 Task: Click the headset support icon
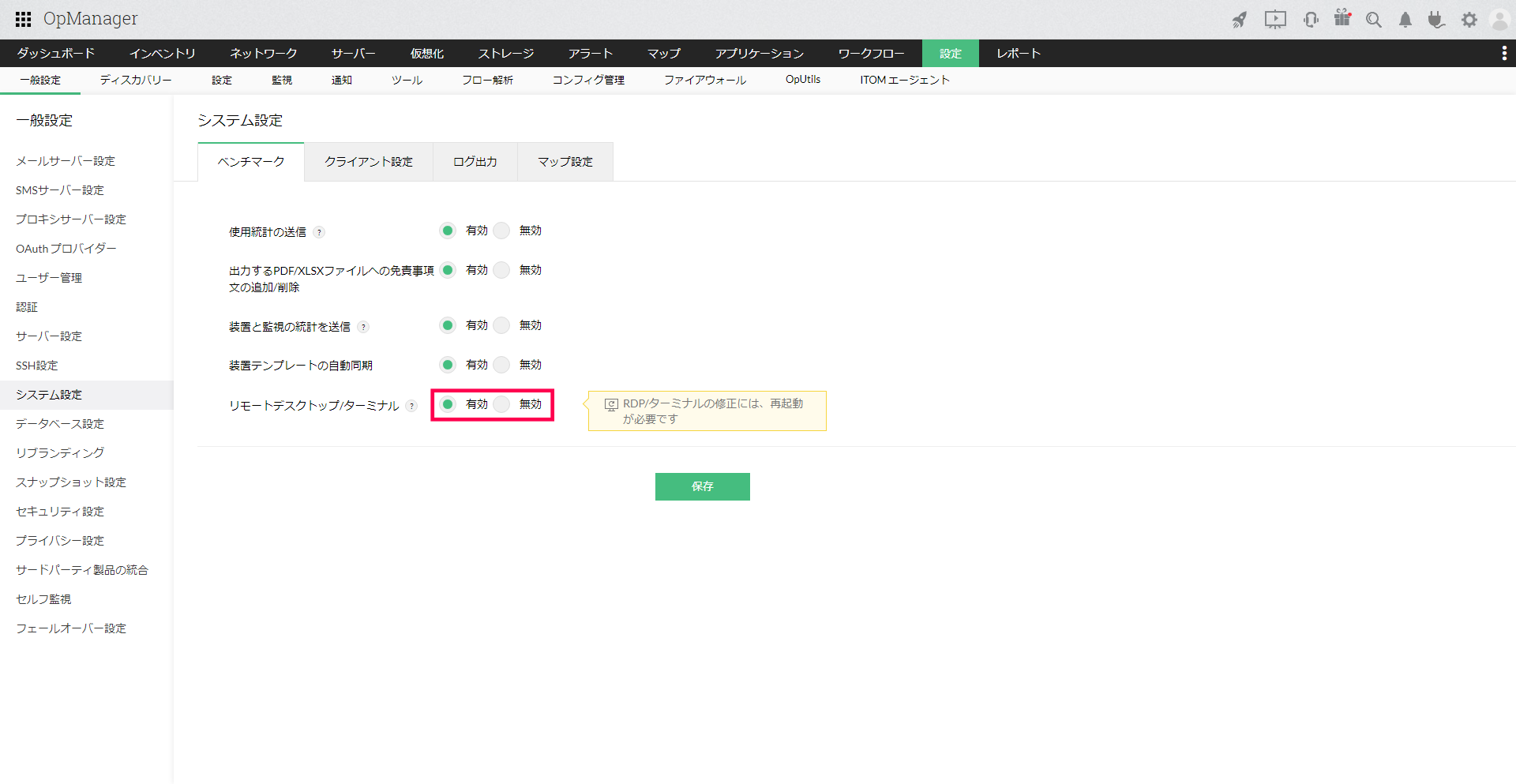point(1311,20)
